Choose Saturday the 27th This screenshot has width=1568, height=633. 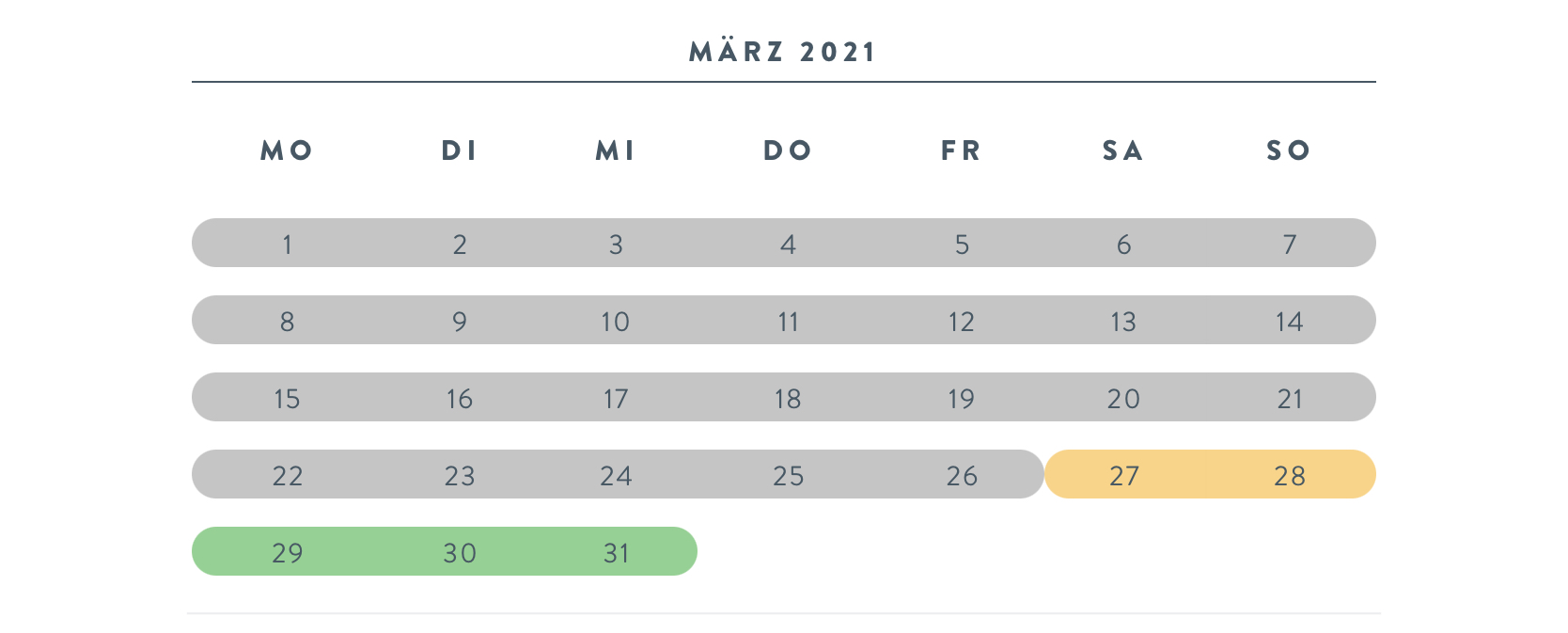[x=1124, y=476]
